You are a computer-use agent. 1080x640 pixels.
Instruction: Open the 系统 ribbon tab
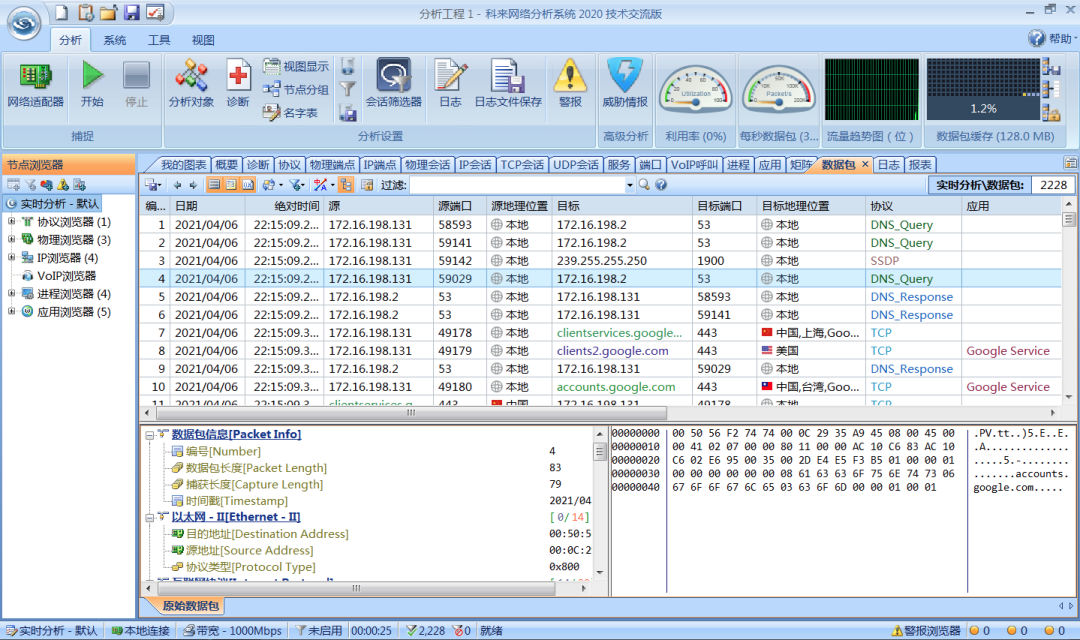[x=114, y=40]
